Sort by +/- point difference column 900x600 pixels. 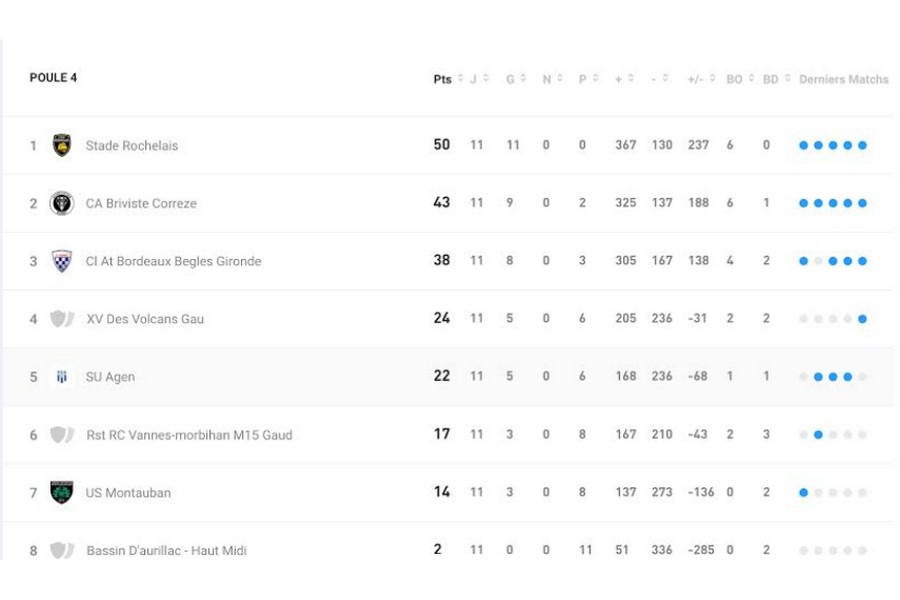coord(696,79)
